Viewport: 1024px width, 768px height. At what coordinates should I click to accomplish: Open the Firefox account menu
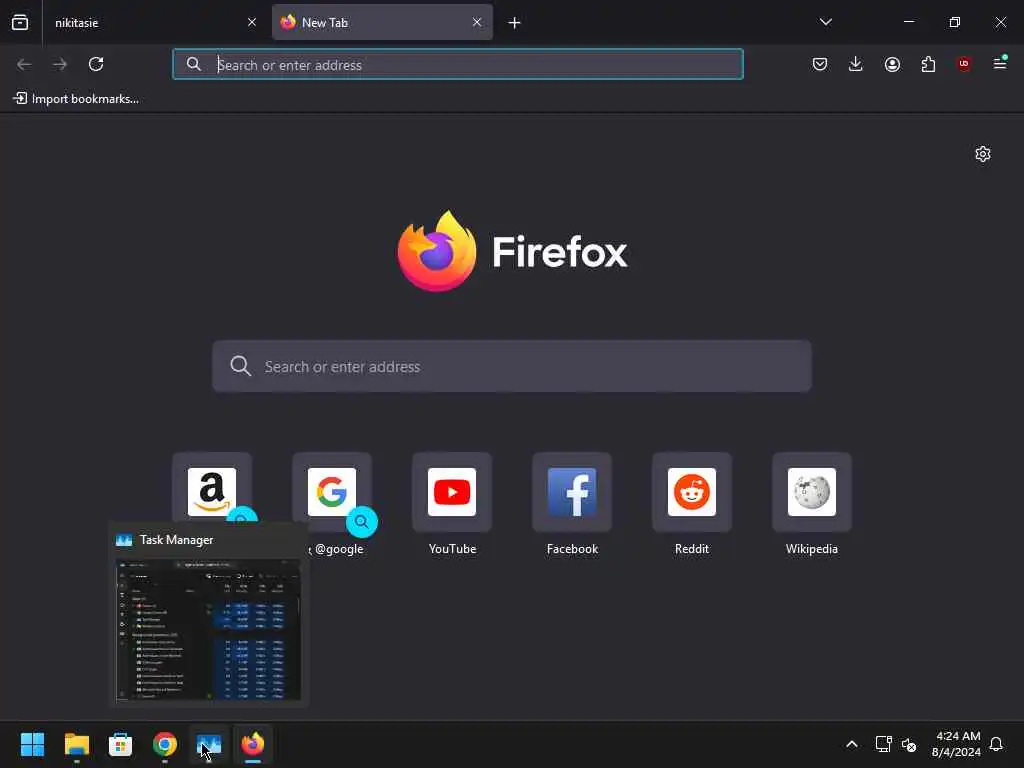coord(892,64)
